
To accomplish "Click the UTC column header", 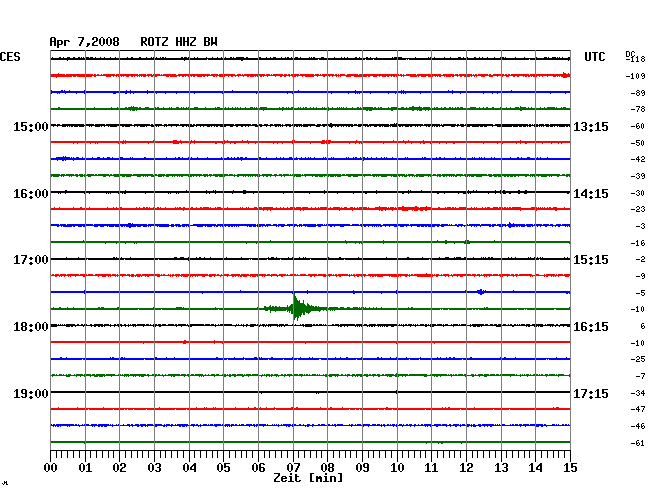I will tap(594, 57).
